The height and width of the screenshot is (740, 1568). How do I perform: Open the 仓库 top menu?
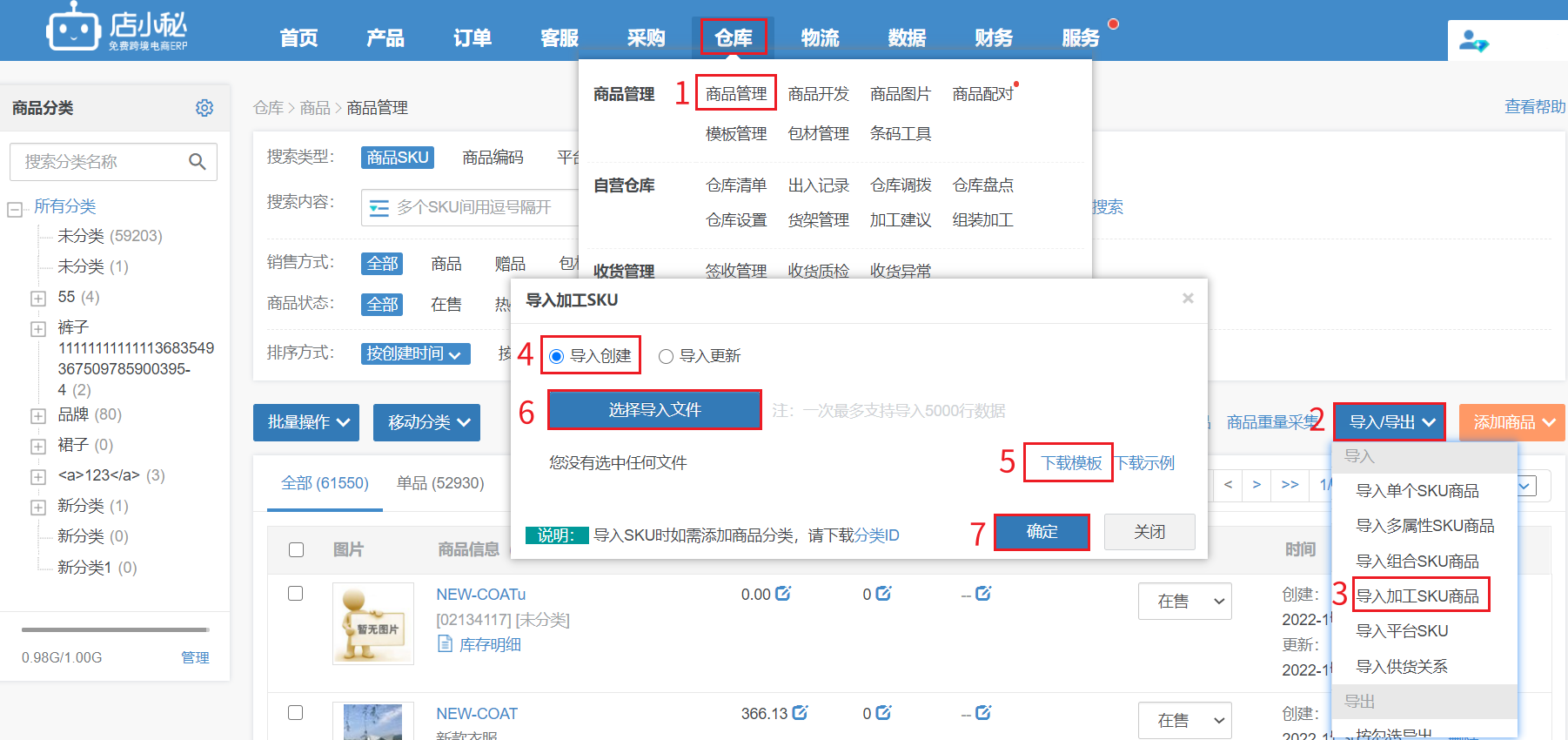click(x=734, y=37)
